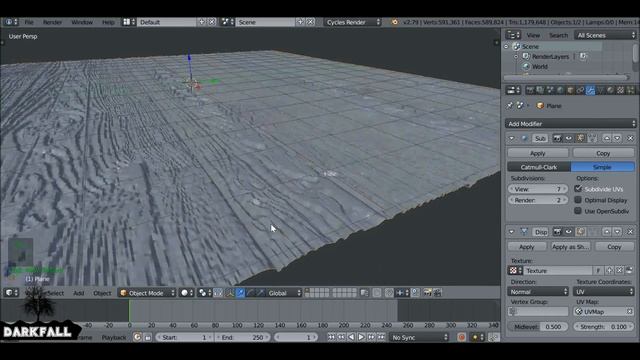This screenshot has height=360, width=640.
Task: Collapse the Scene tree item
Action: tap(507, 47)
